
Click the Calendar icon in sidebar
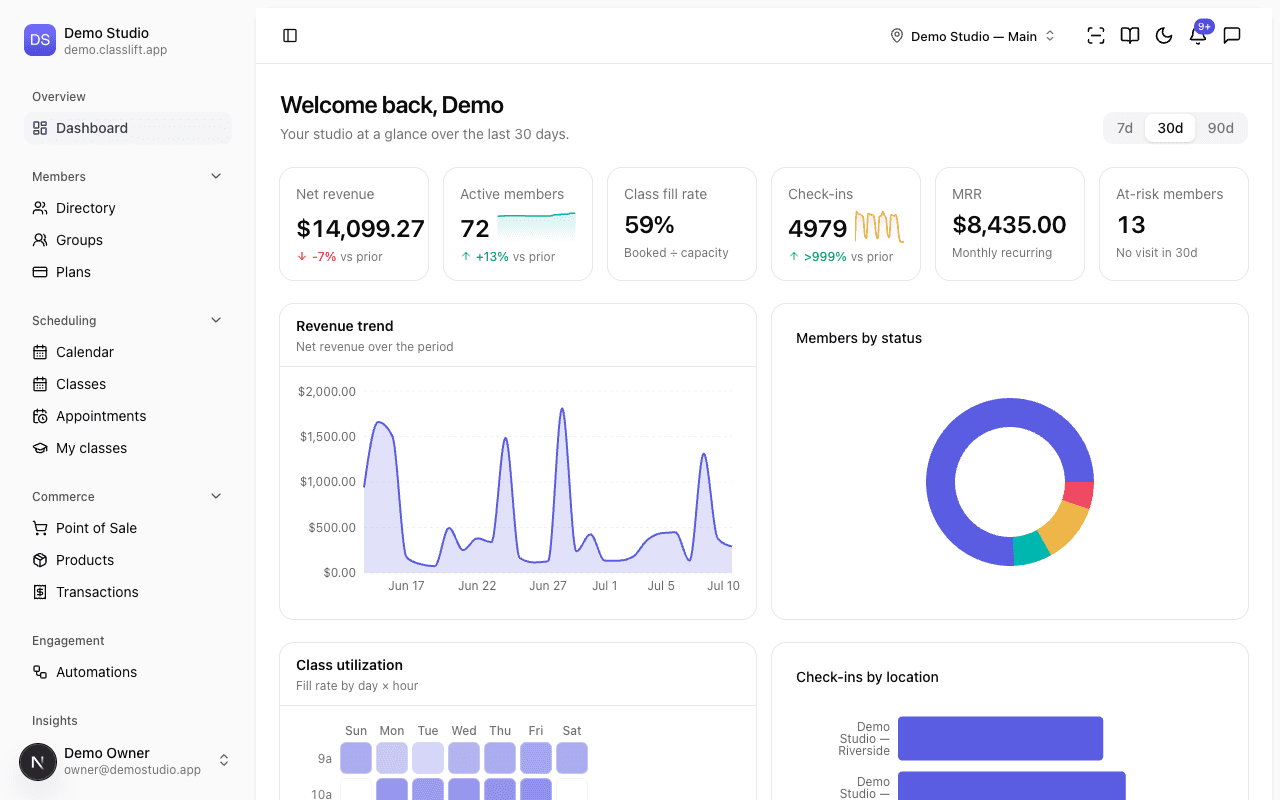(40, 352)
